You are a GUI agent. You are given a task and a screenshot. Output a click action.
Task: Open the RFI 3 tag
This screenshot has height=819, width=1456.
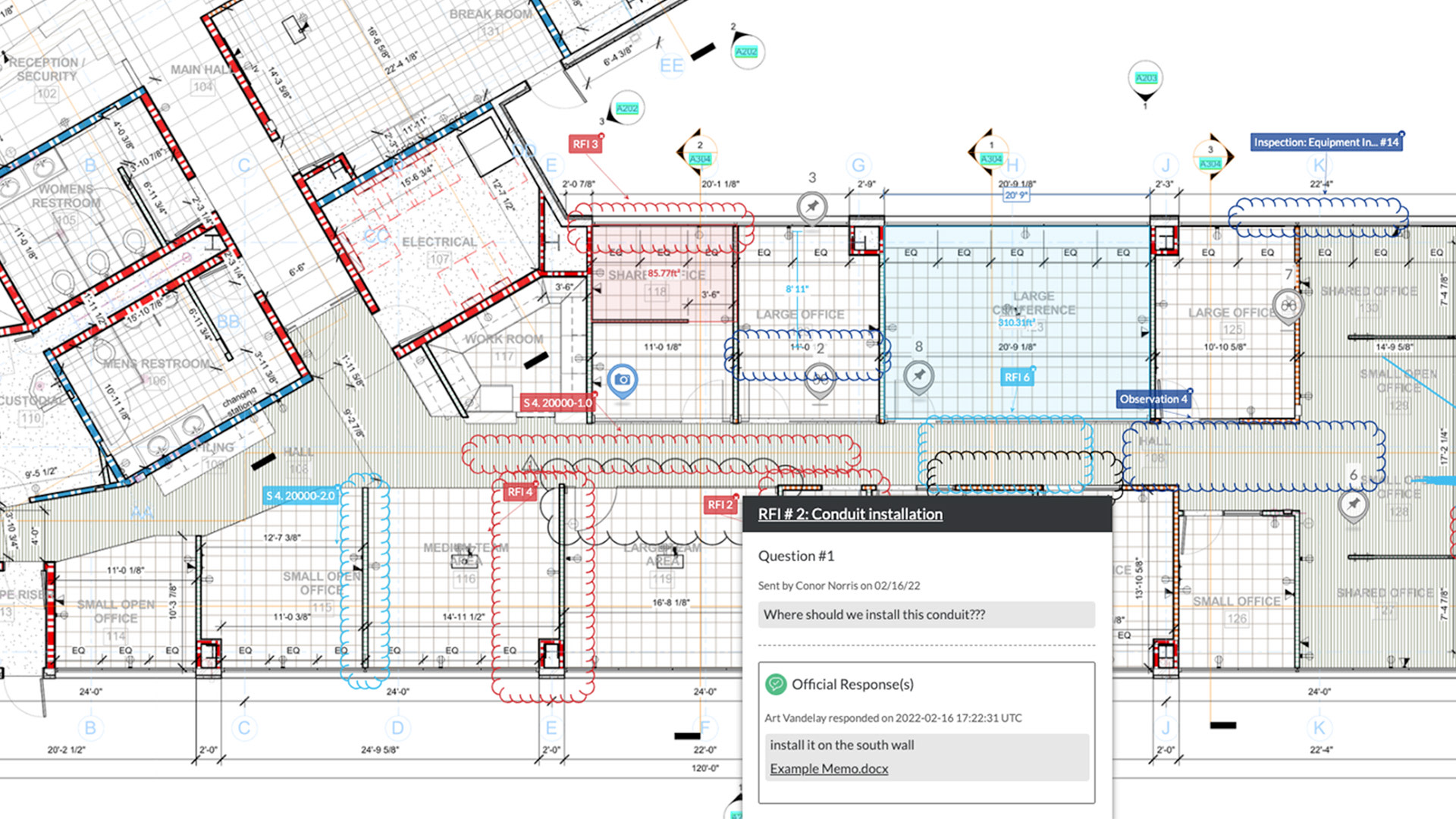(x=585, y=144)
